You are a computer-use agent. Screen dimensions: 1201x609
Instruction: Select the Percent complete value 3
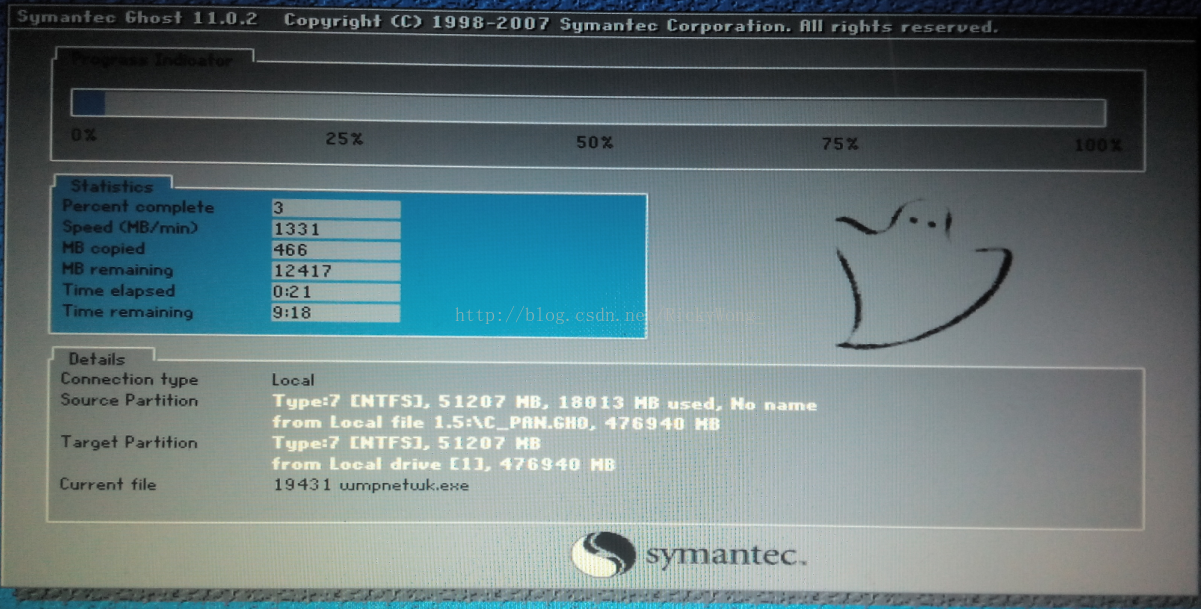pos(336,208)
